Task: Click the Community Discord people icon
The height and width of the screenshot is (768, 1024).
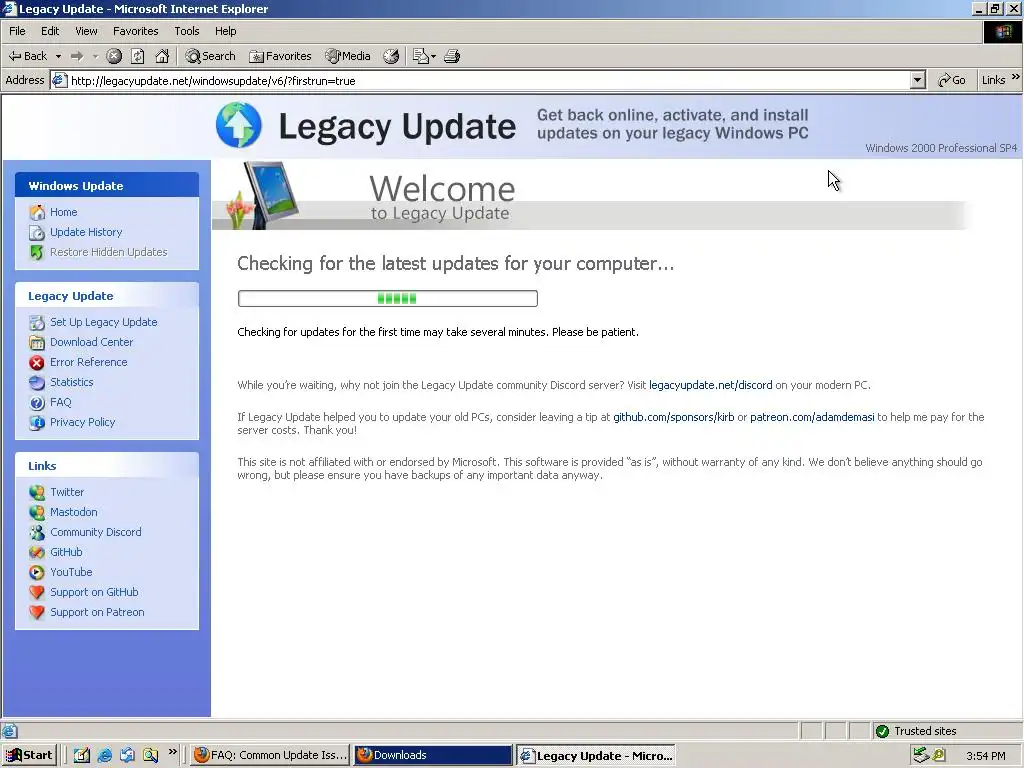Action: pyautogui.click(x=37, y=532)
